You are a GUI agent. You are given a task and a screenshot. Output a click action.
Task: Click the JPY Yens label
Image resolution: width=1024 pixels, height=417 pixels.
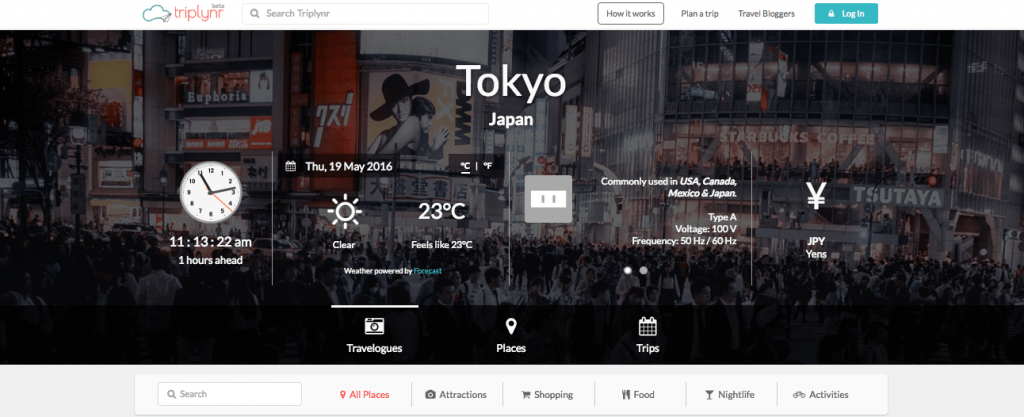point(816,247)
